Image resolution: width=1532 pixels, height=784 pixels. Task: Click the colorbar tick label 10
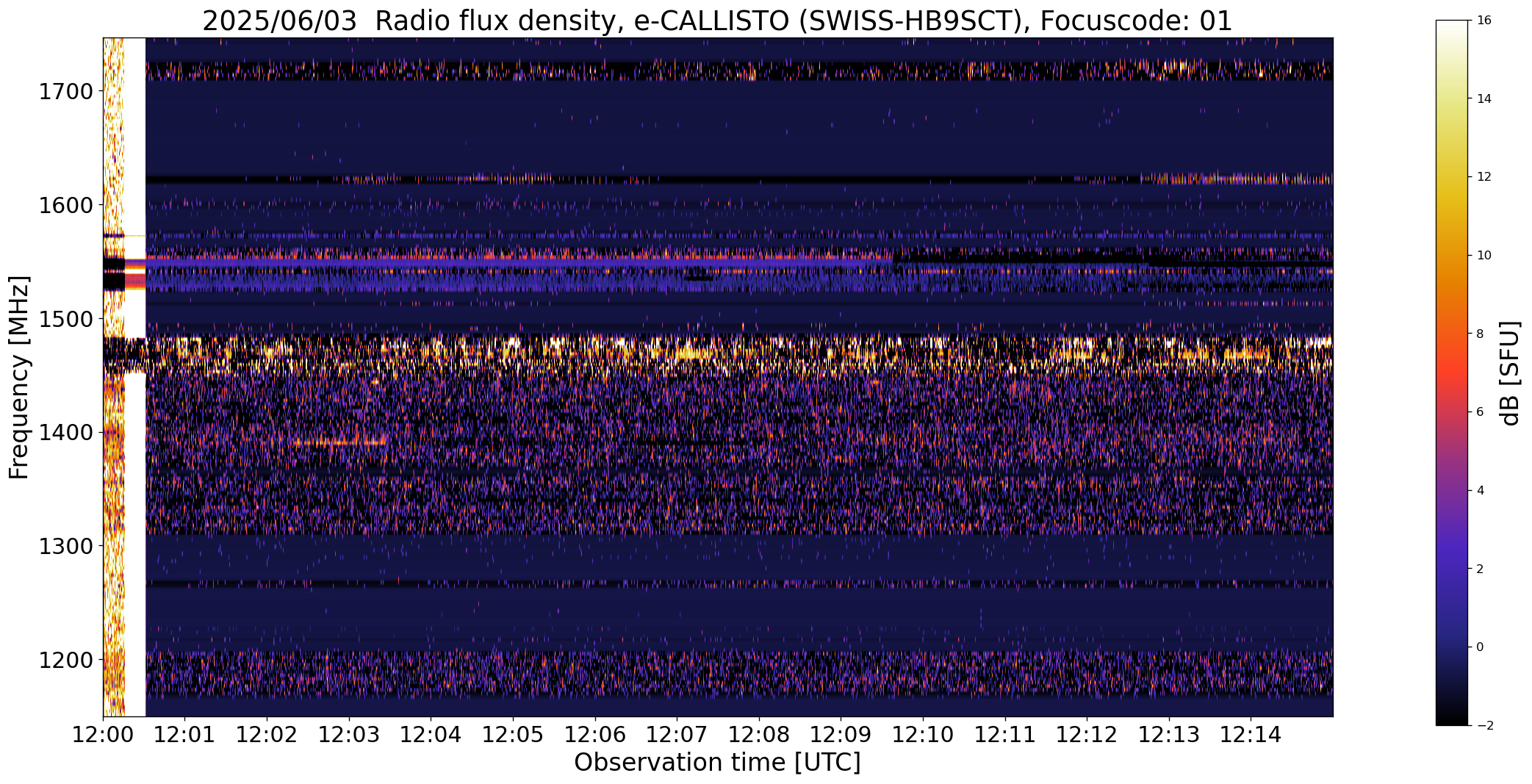click(1484, 256)
